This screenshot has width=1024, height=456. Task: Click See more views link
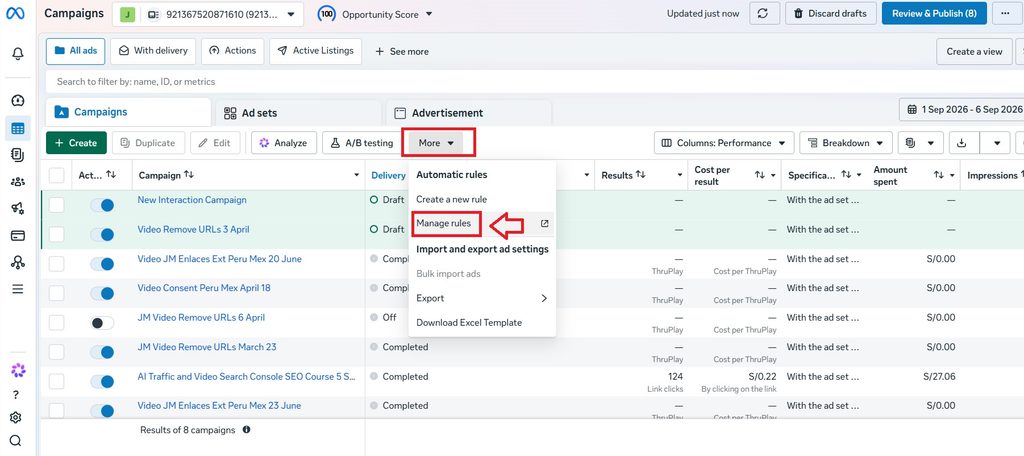[402, 52]
